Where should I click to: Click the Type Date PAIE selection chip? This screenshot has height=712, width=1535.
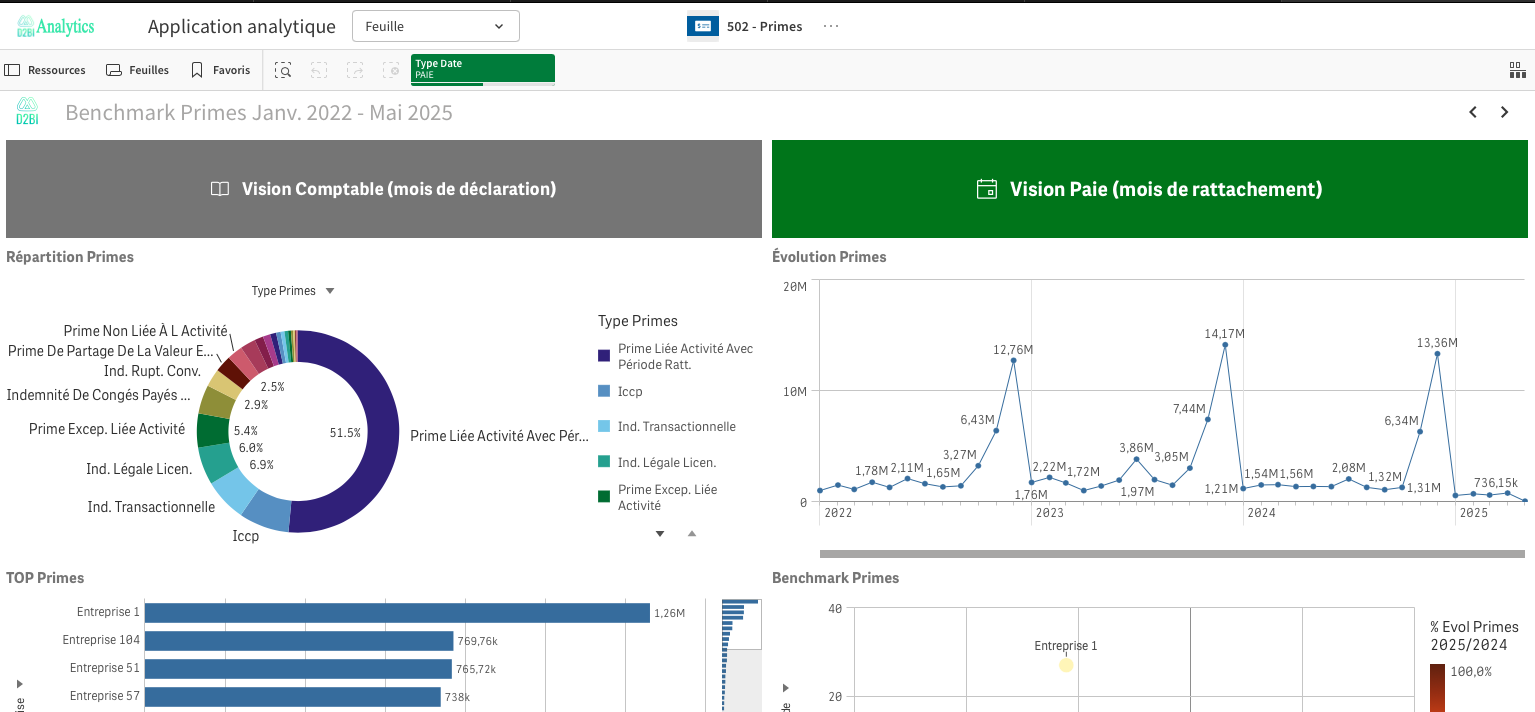tap(482, 69)
